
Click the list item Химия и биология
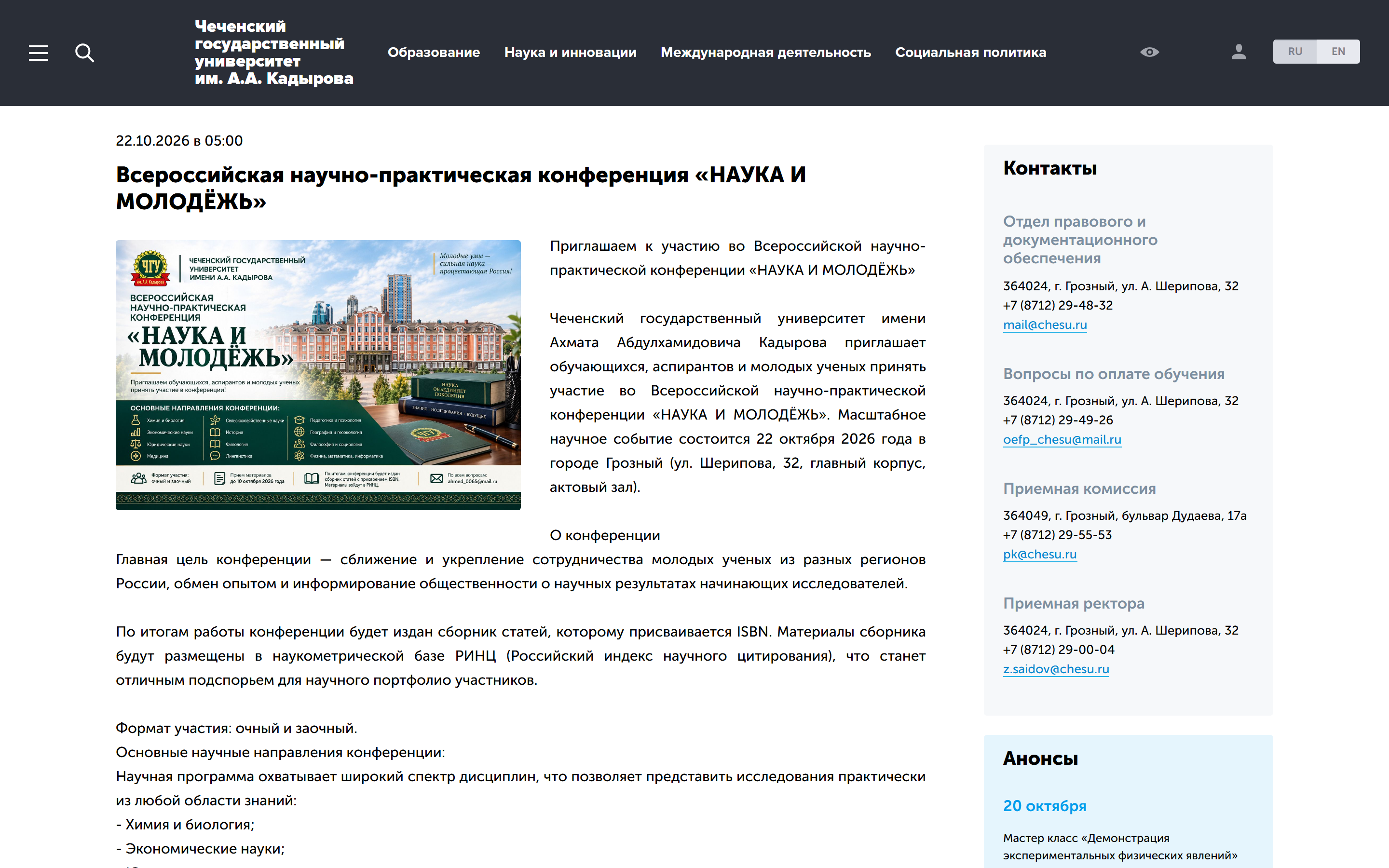(185, 825)
